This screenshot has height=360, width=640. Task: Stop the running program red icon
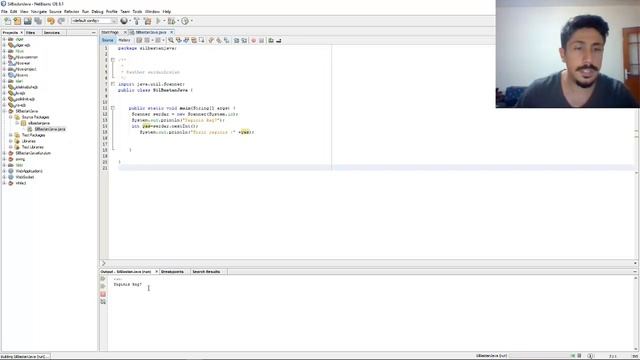point(103,294)
